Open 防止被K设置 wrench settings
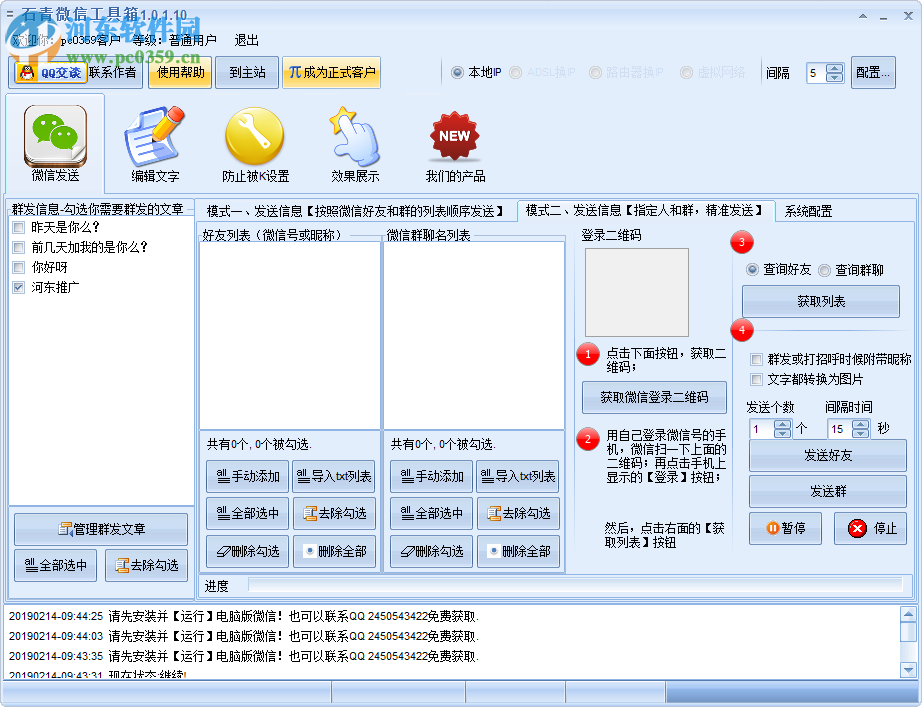The height and width of the screenshot is (707, 922). pos(253,135)
